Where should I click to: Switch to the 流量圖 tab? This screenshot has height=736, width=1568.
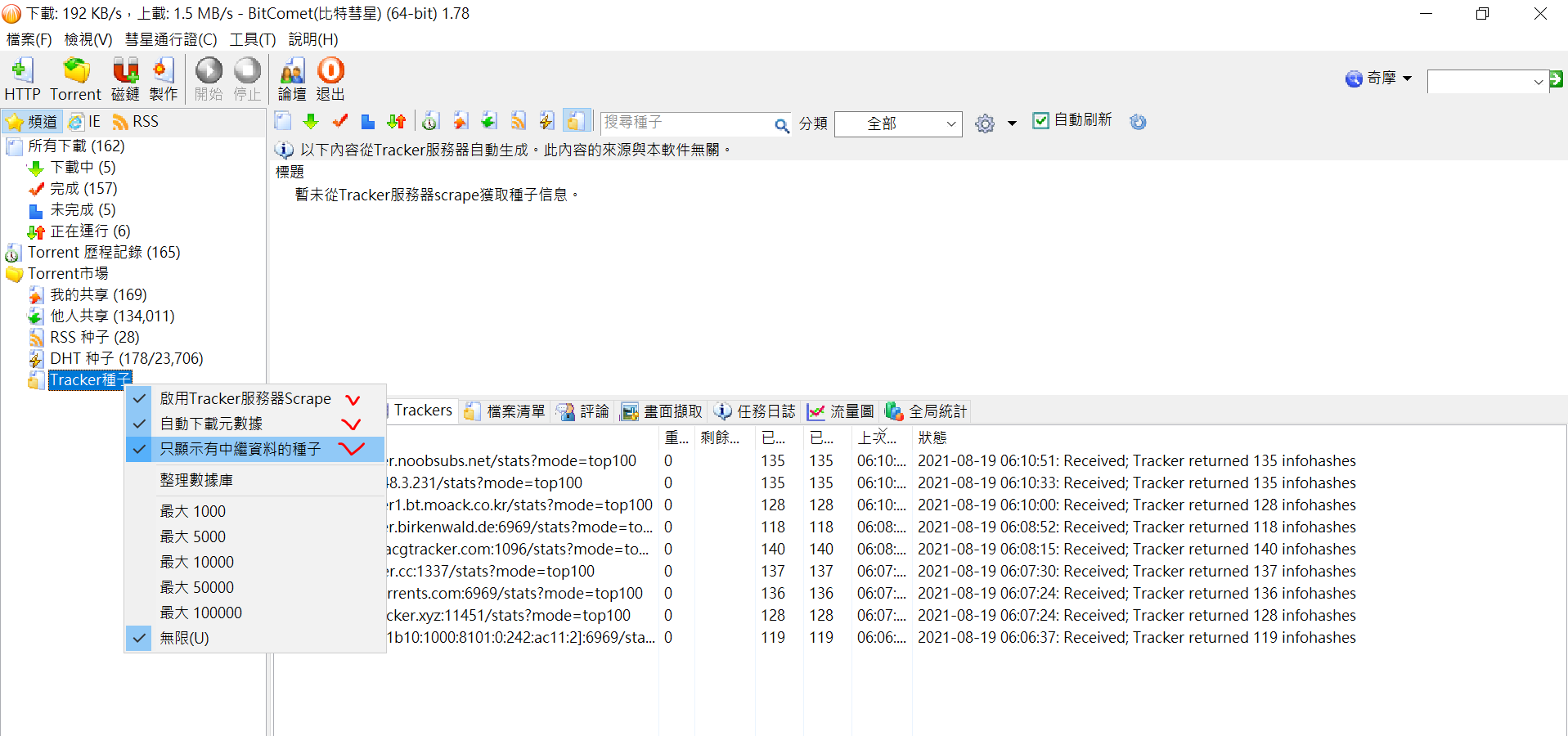(x=842, y=411)
